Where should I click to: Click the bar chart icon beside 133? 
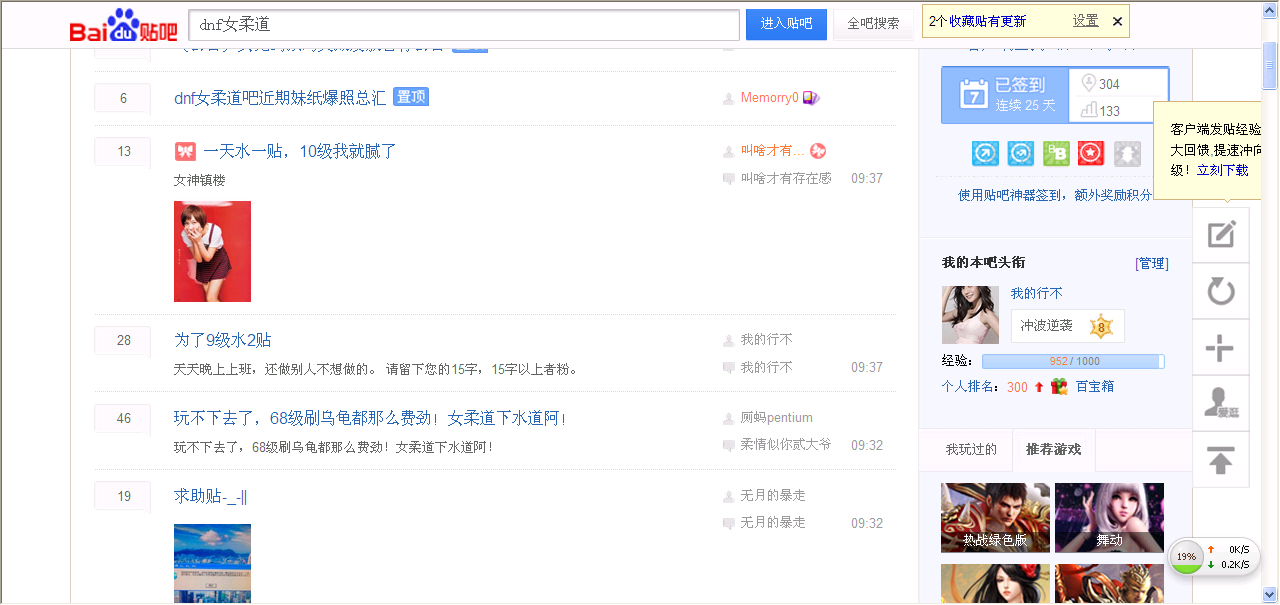pos(1089,110)
